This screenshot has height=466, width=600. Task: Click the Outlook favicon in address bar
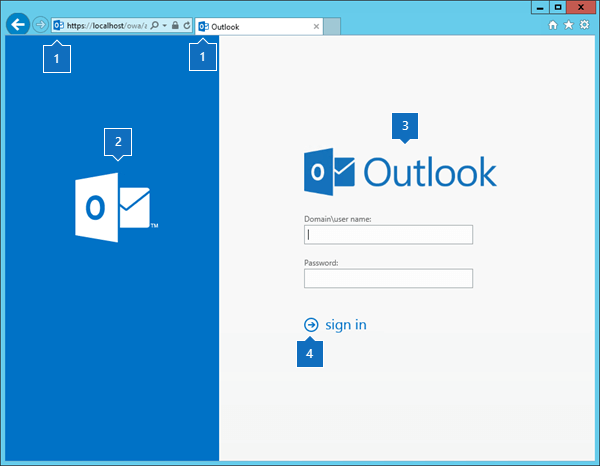coord(59,25)
